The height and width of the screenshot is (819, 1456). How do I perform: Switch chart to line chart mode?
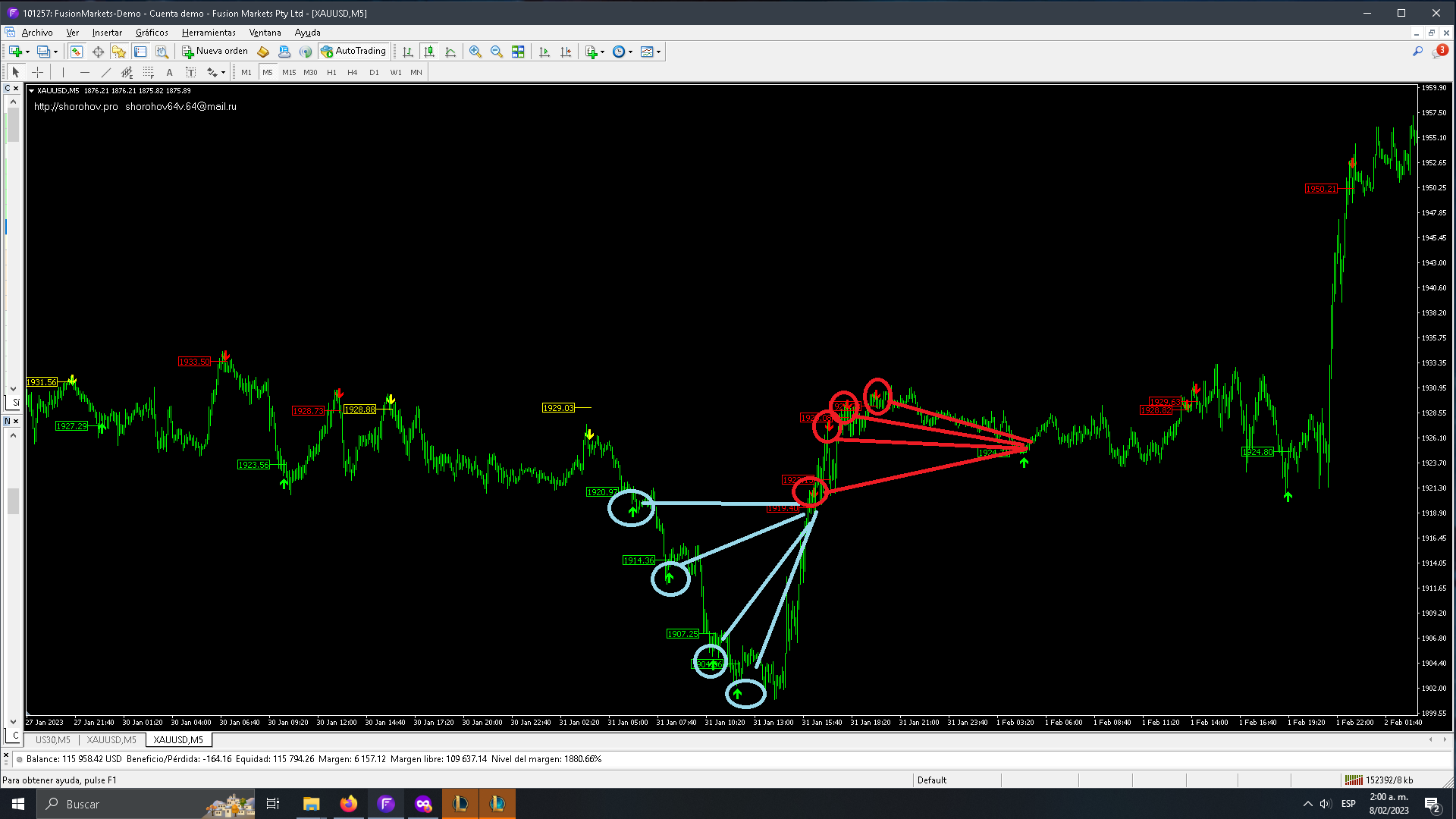coord(450,52)
